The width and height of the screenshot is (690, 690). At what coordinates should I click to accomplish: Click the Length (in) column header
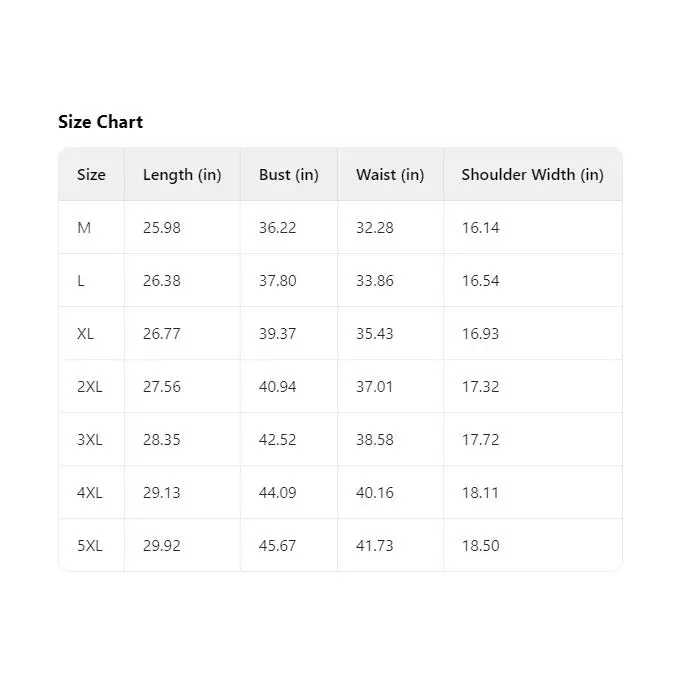point(182,175)
